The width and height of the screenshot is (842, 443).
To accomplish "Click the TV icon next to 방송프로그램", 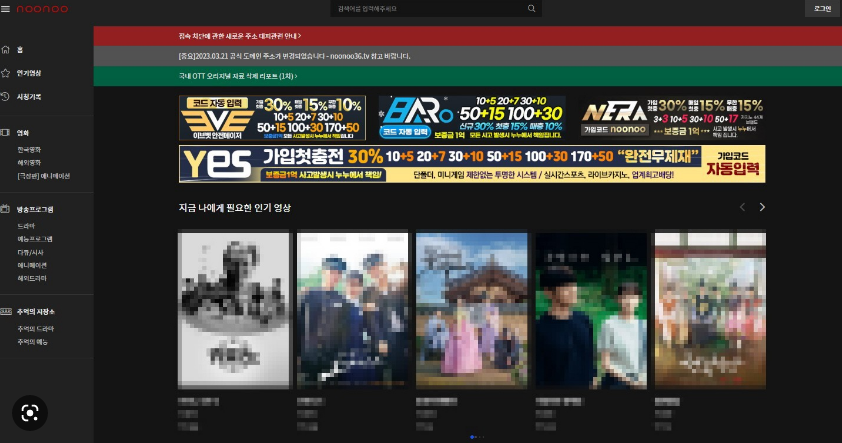I will (5, 209).
